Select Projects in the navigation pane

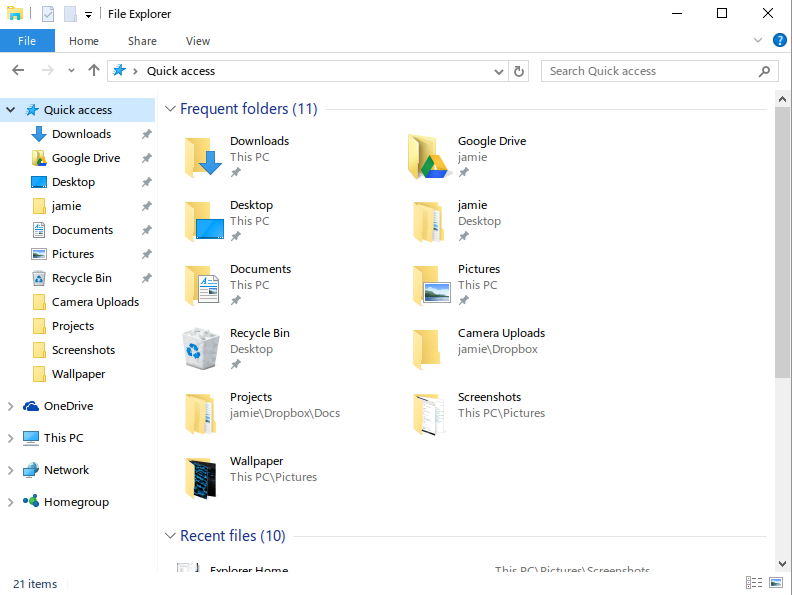click(73, 326)
